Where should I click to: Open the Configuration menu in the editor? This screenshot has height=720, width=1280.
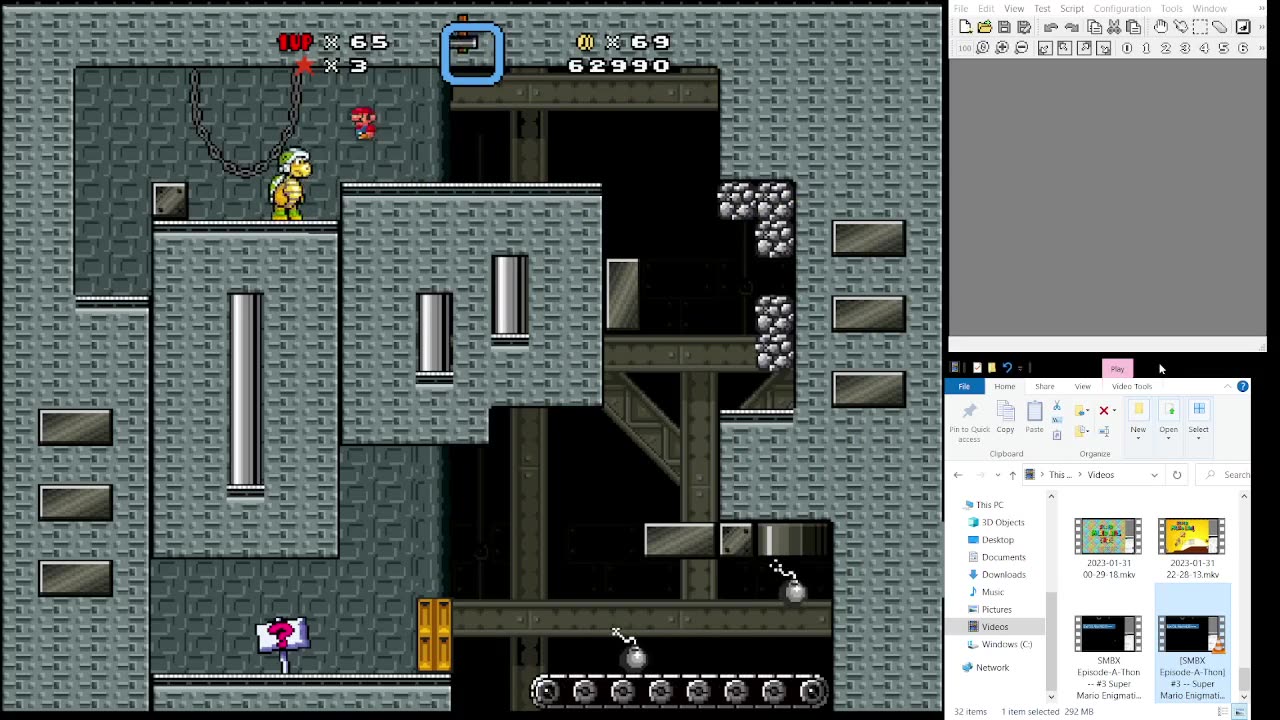coord(1122,9)
